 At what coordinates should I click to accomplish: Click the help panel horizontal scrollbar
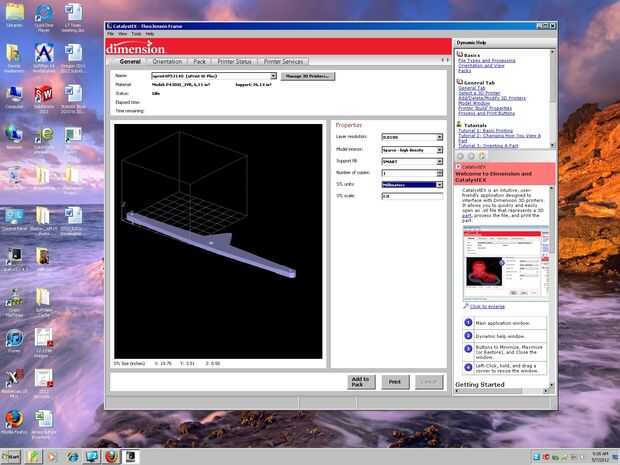(502, 391)
